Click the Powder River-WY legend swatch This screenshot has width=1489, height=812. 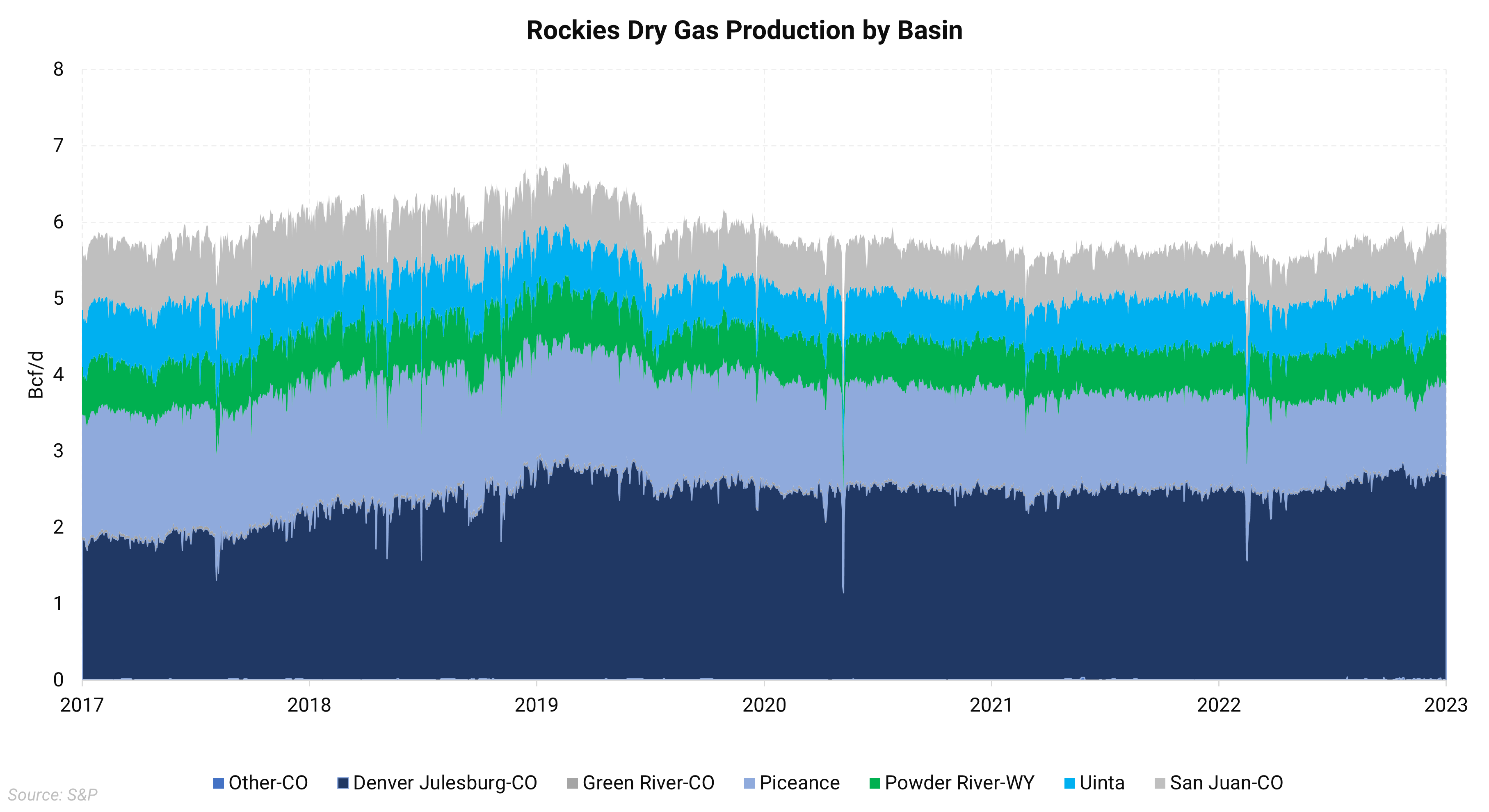tap(875, 784)
